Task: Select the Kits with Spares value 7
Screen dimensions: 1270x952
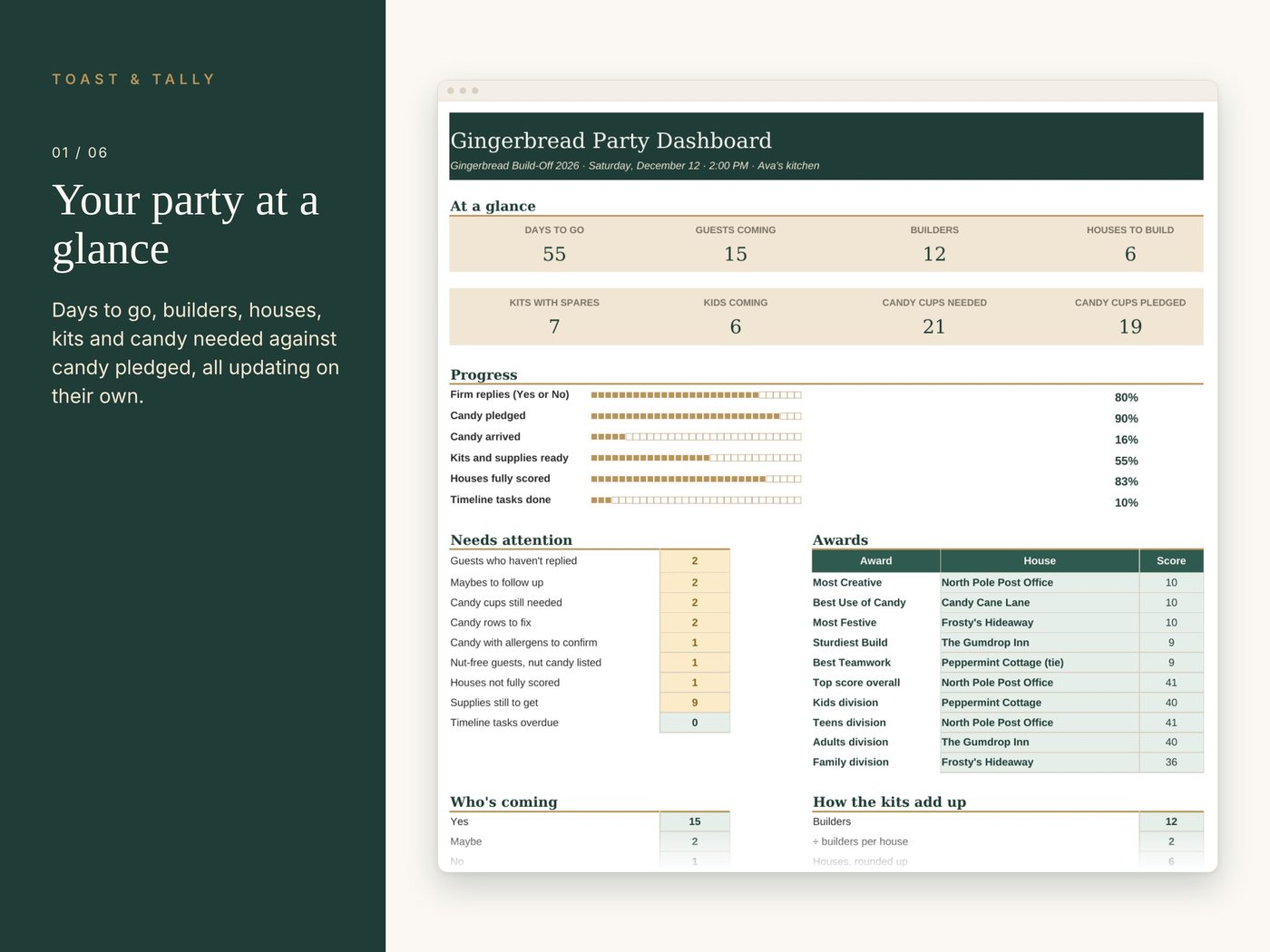Action: click(x=554, y=326)
